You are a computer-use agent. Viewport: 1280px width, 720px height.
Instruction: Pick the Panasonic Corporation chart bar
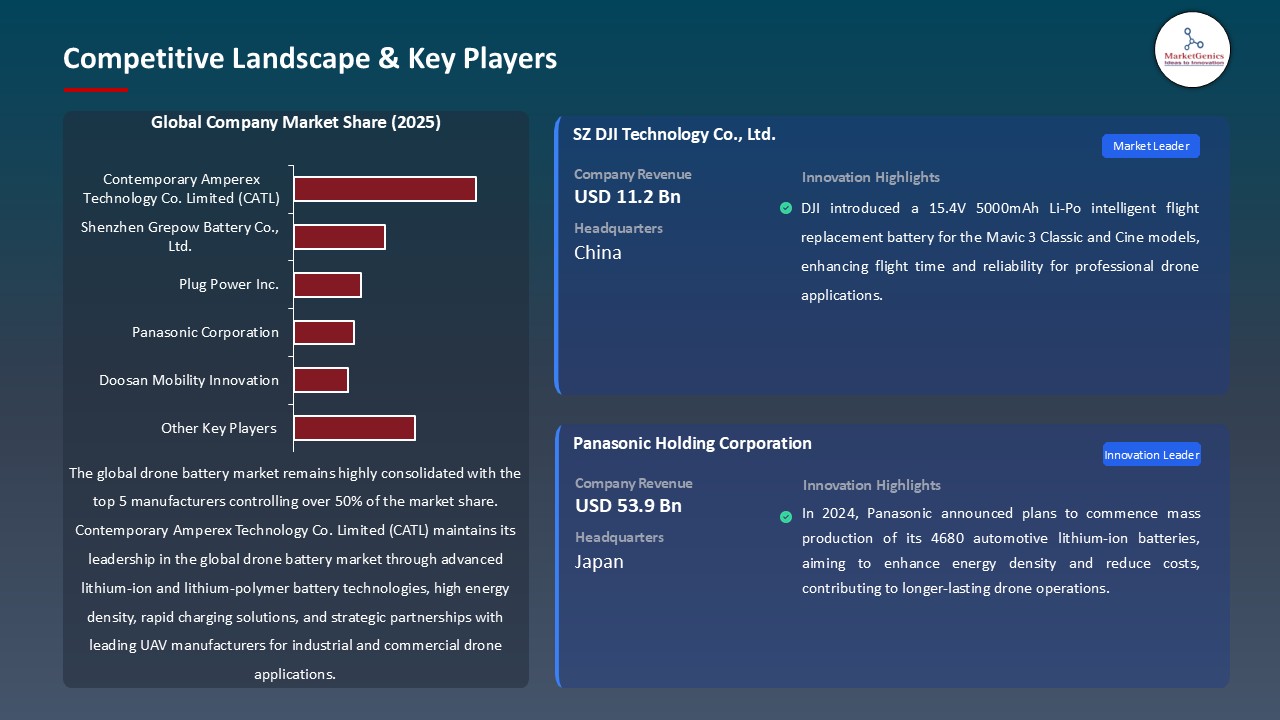pyautogui.click(x=324, y=332)
